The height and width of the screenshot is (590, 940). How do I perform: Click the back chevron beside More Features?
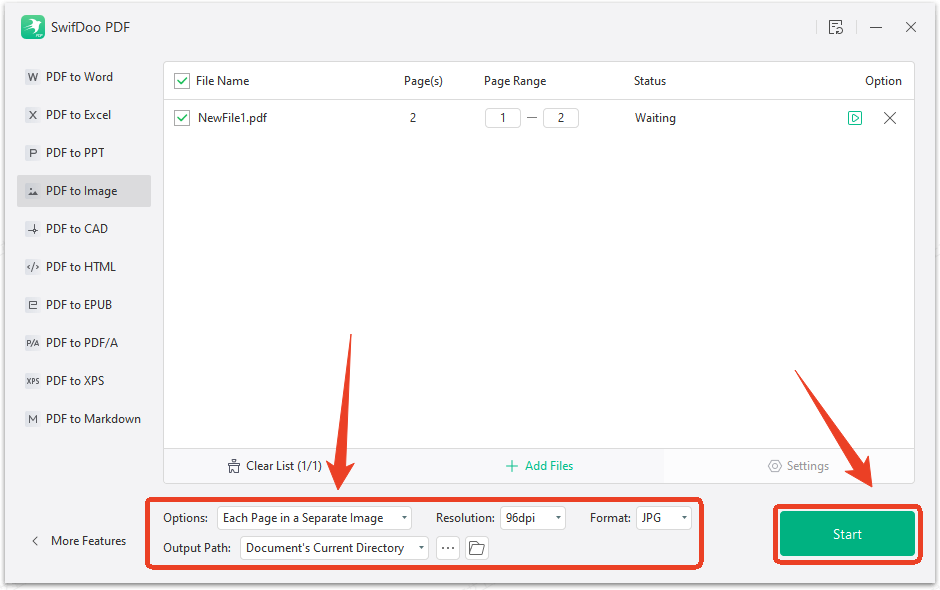tap(35, 541)
